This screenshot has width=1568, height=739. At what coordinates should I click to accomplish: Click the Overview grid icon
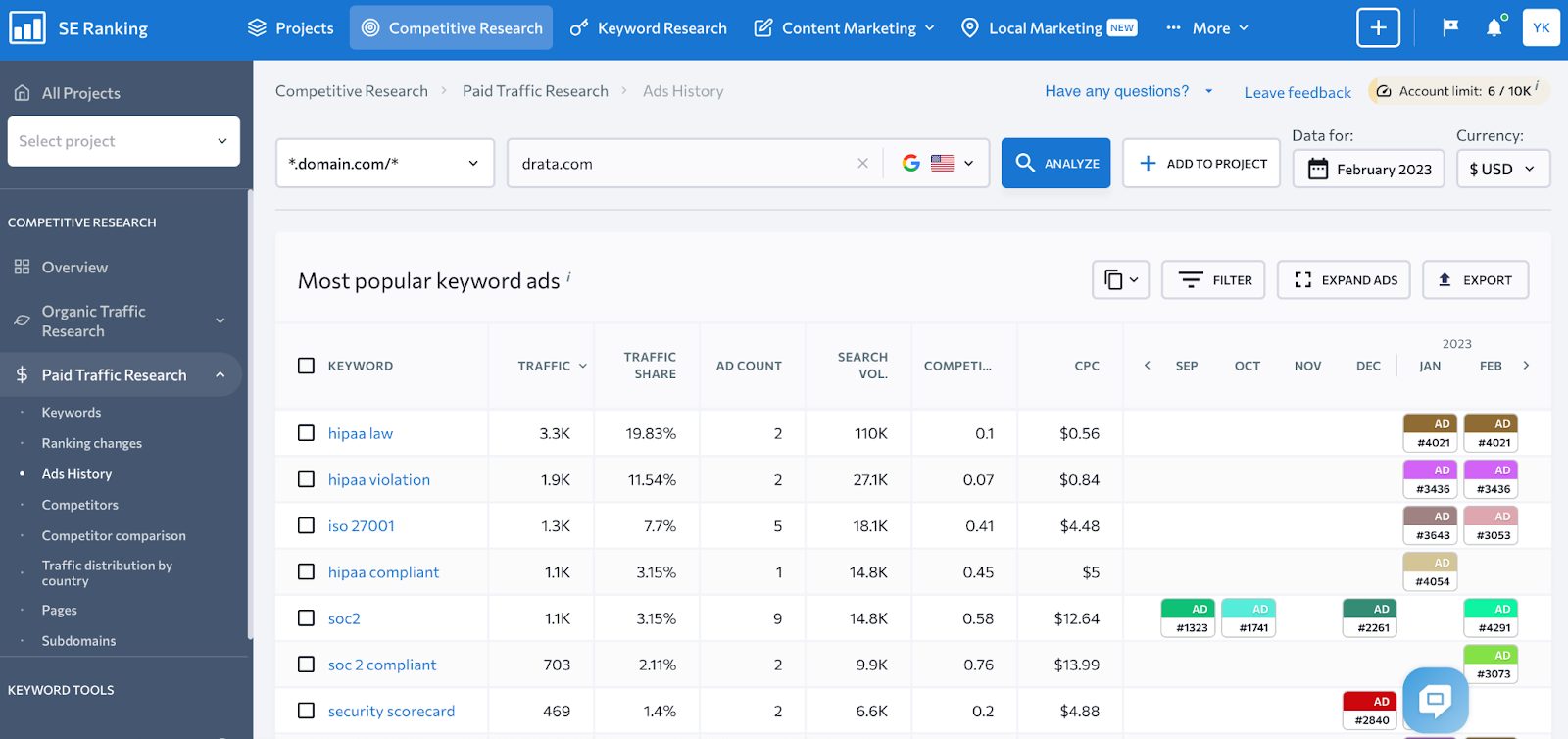(x=22, y=267)
